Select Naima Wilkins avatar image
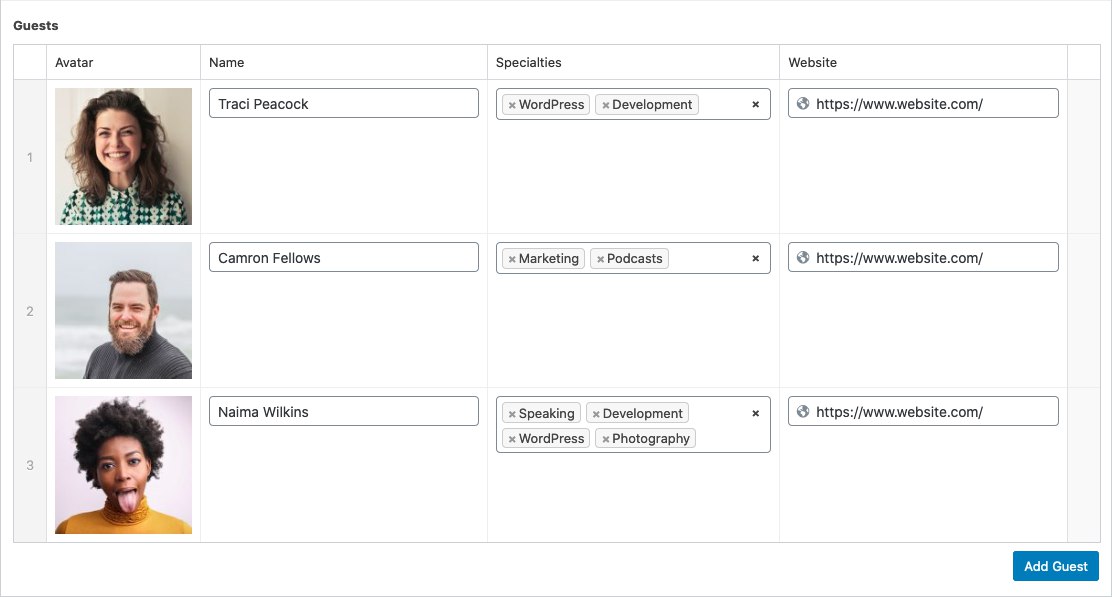This screenshot has height=597, width=1112. click(123, 465)
